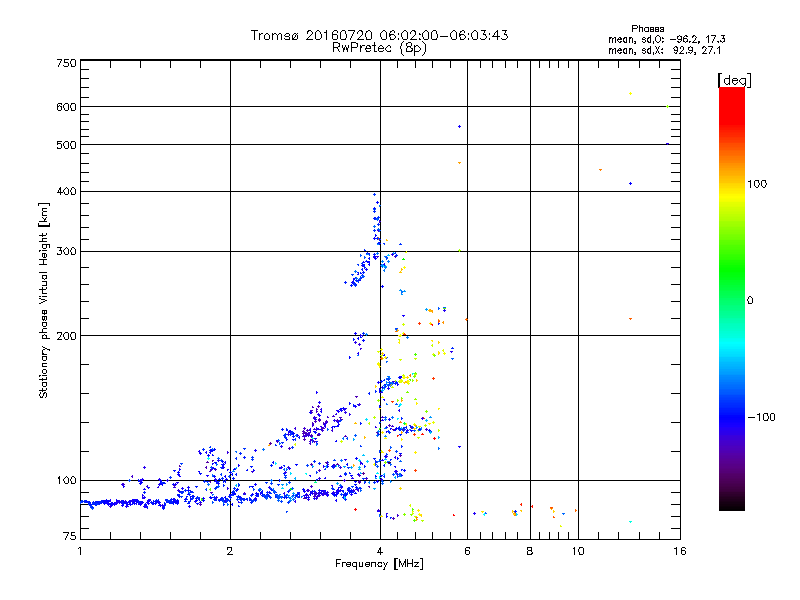The image size is (800, 600).
Task: Click the '100' y-axis label
Action: [x=66, y=480]
